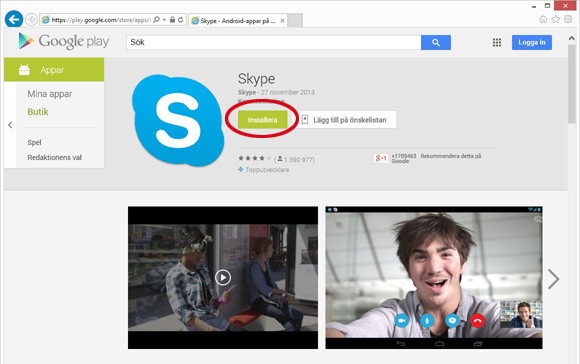Open the video call screenshot thumbnail
The width and height of the screenshot is (580, 364).
click(434, 277)
